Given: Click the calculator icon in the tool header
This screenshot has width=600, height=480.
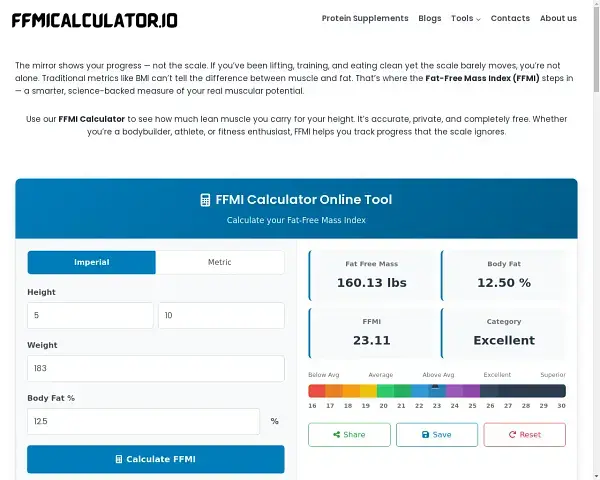Looking at the screenshot, I should tap(205, 200).
